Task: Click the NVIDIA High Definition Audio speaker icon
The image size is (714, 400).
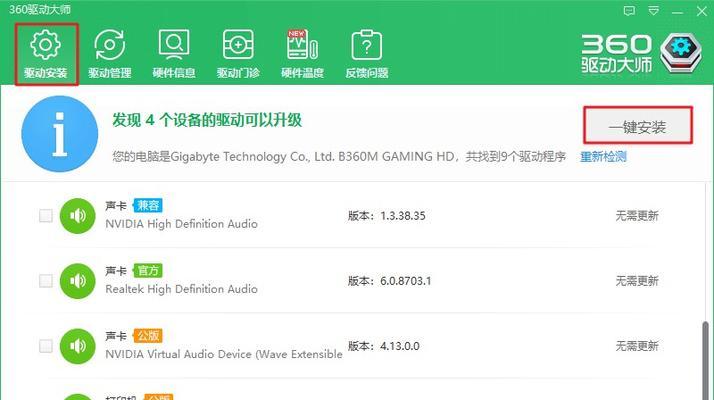Action: tap(78, 215)
